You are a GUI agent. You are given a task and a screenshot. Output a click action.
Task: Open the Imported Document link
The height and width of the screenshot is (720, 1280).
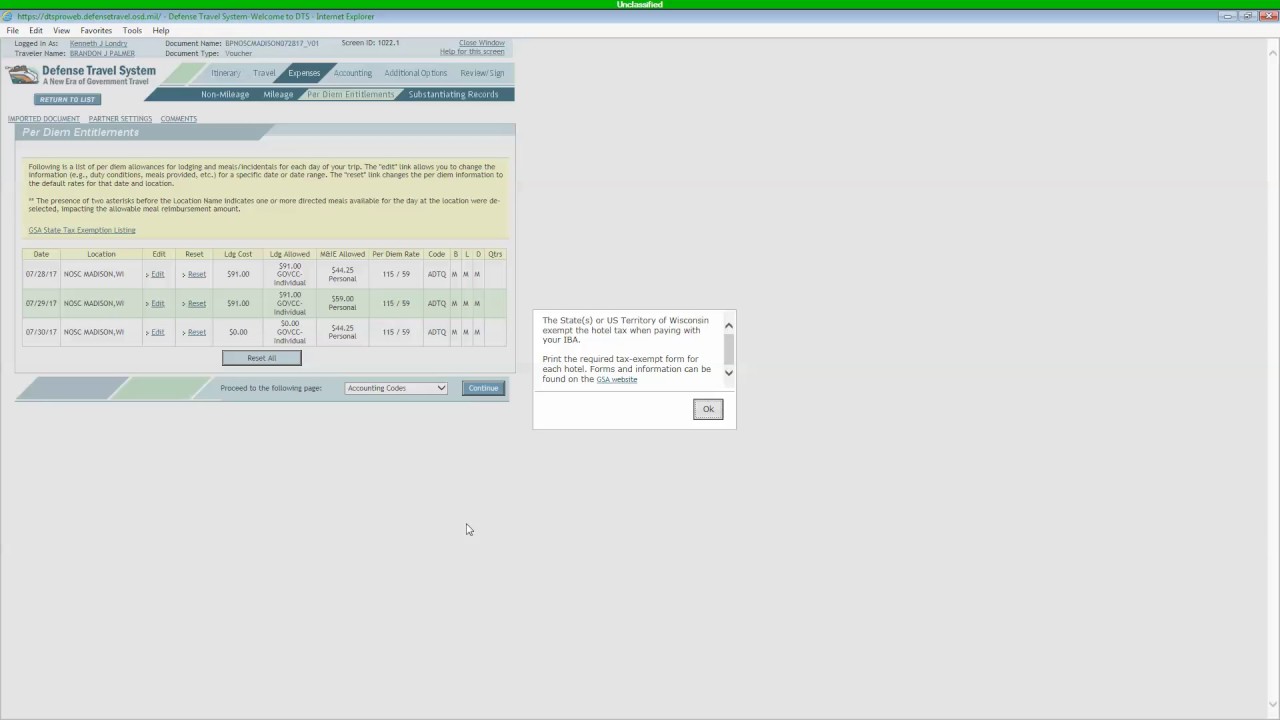pos(44,119)
